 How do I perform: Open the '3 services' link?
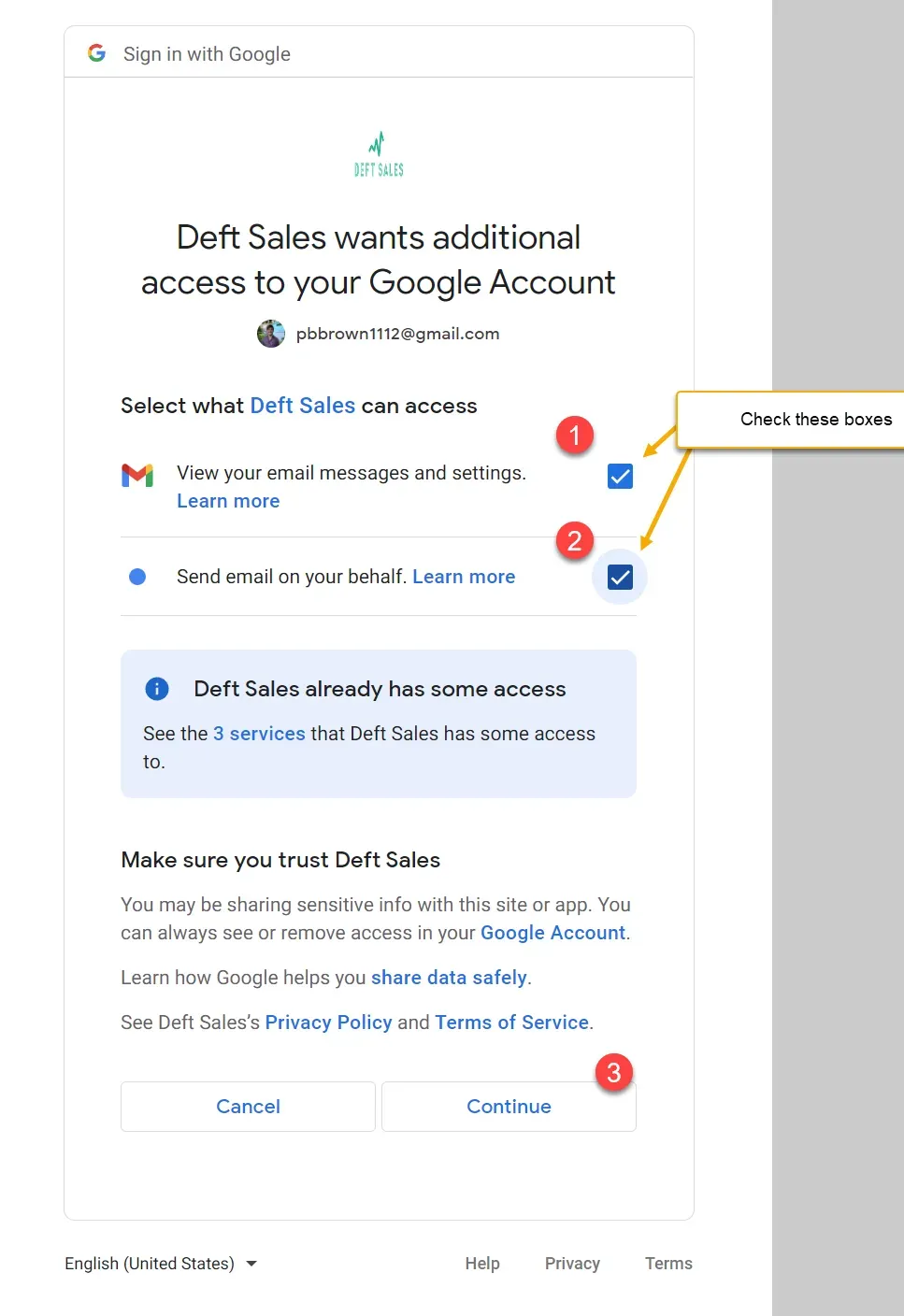pyautogui.click(x=259, y=734)
